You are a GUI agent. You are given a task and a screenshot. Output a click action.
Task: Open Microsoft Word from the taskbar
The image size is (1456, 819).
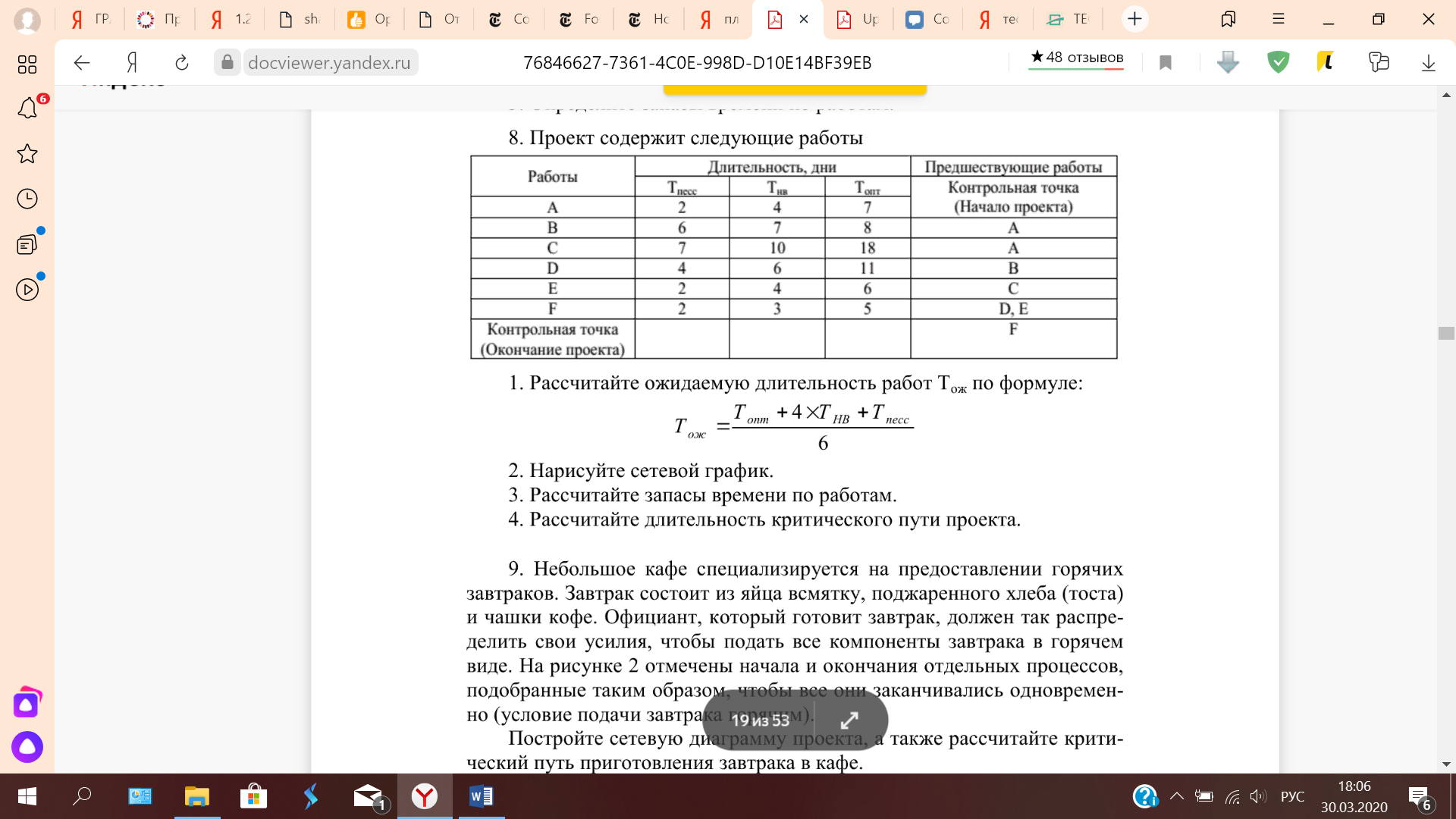481,796
